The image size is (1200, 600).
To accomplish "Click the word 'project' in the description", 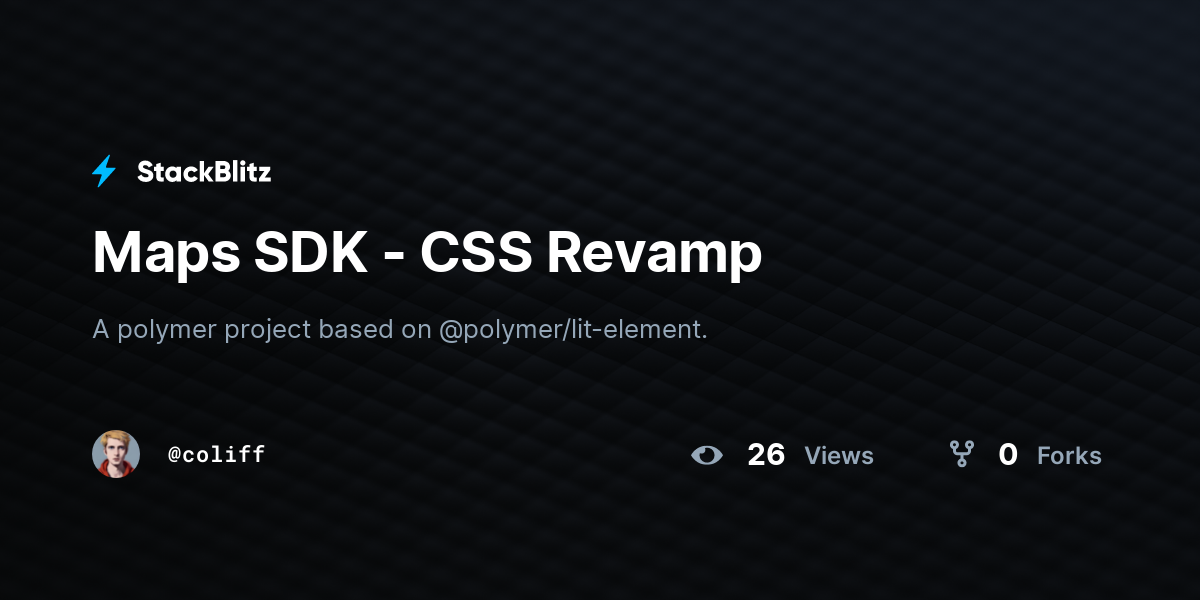I will click(x=268, y=330).
